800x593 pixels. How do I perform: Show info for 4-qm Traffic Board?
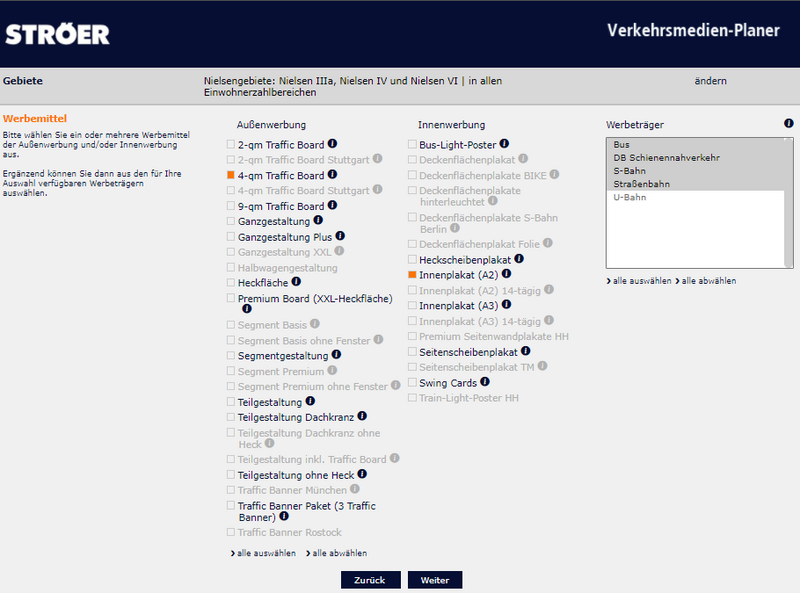[332, 175]
